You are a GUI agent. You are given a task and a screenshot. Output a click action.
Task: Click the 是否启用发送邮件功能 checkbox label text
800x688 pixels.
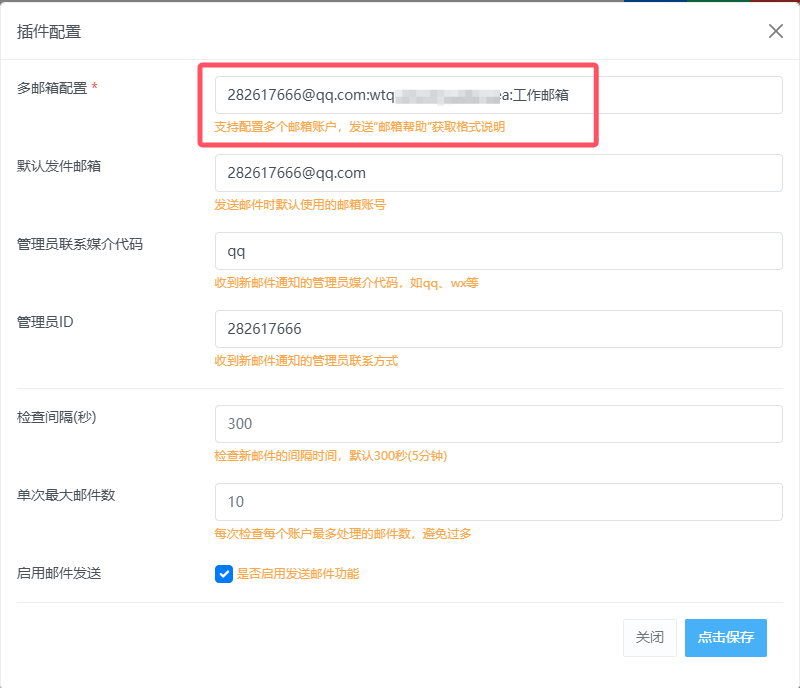tap(297, 574)
